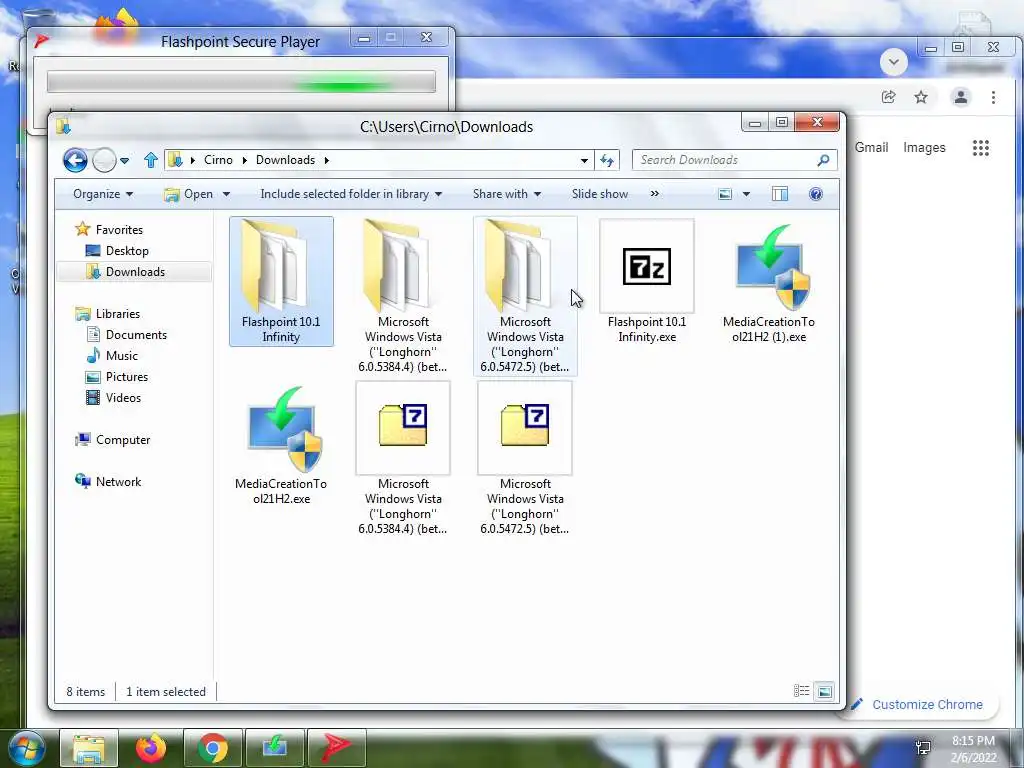Switch to large thumbnails view in status bar
This screenshot has height=768, width=1024.
(825, 691)
